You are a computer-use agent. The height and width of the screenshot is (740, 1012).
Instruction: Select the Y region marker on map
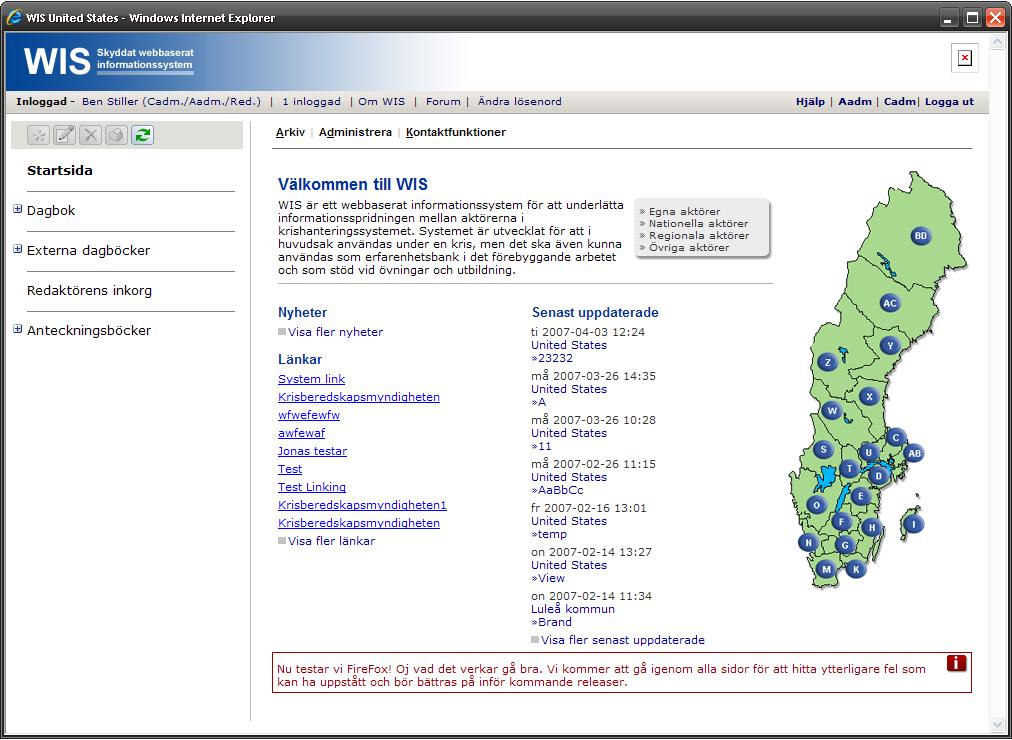coord(891,346)
